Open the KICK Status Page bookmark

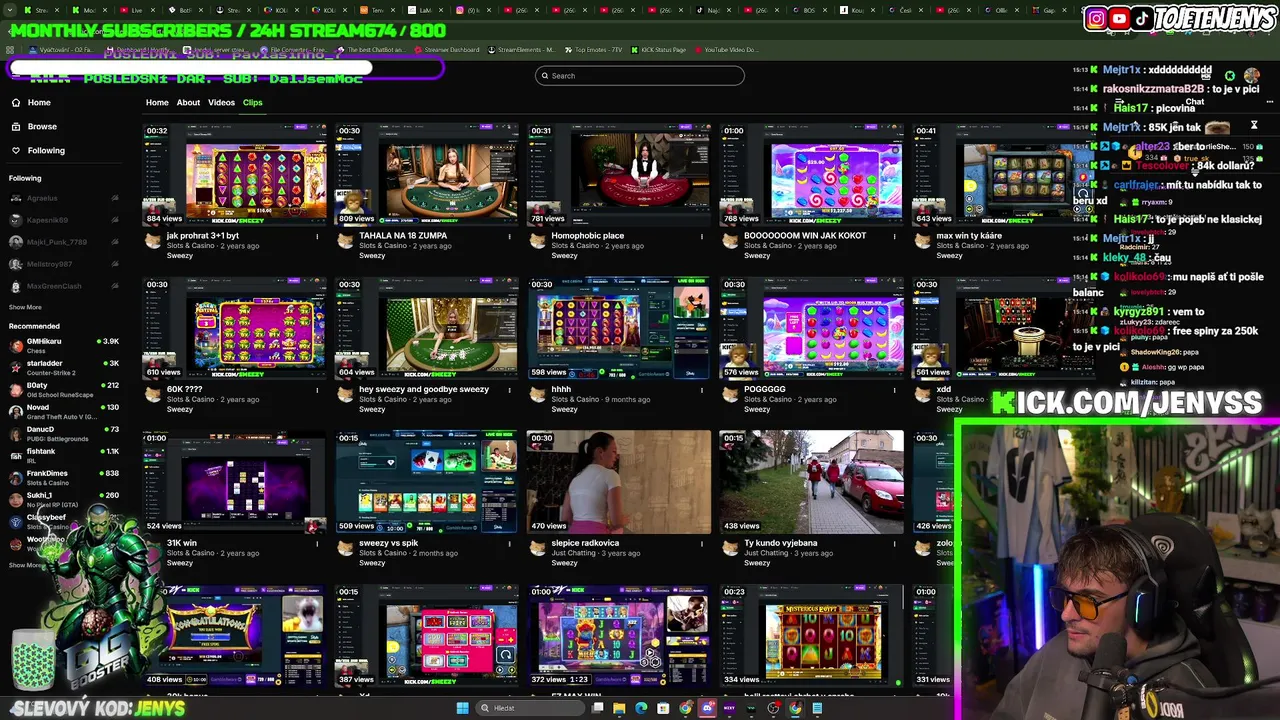(x=658, y=50)
